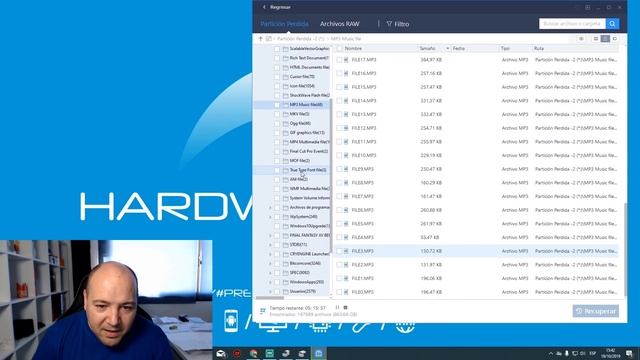Open the Tamaño column sort dropdown arrow
The height and width of the screenshot is (360, 640).
click(447, 49)
